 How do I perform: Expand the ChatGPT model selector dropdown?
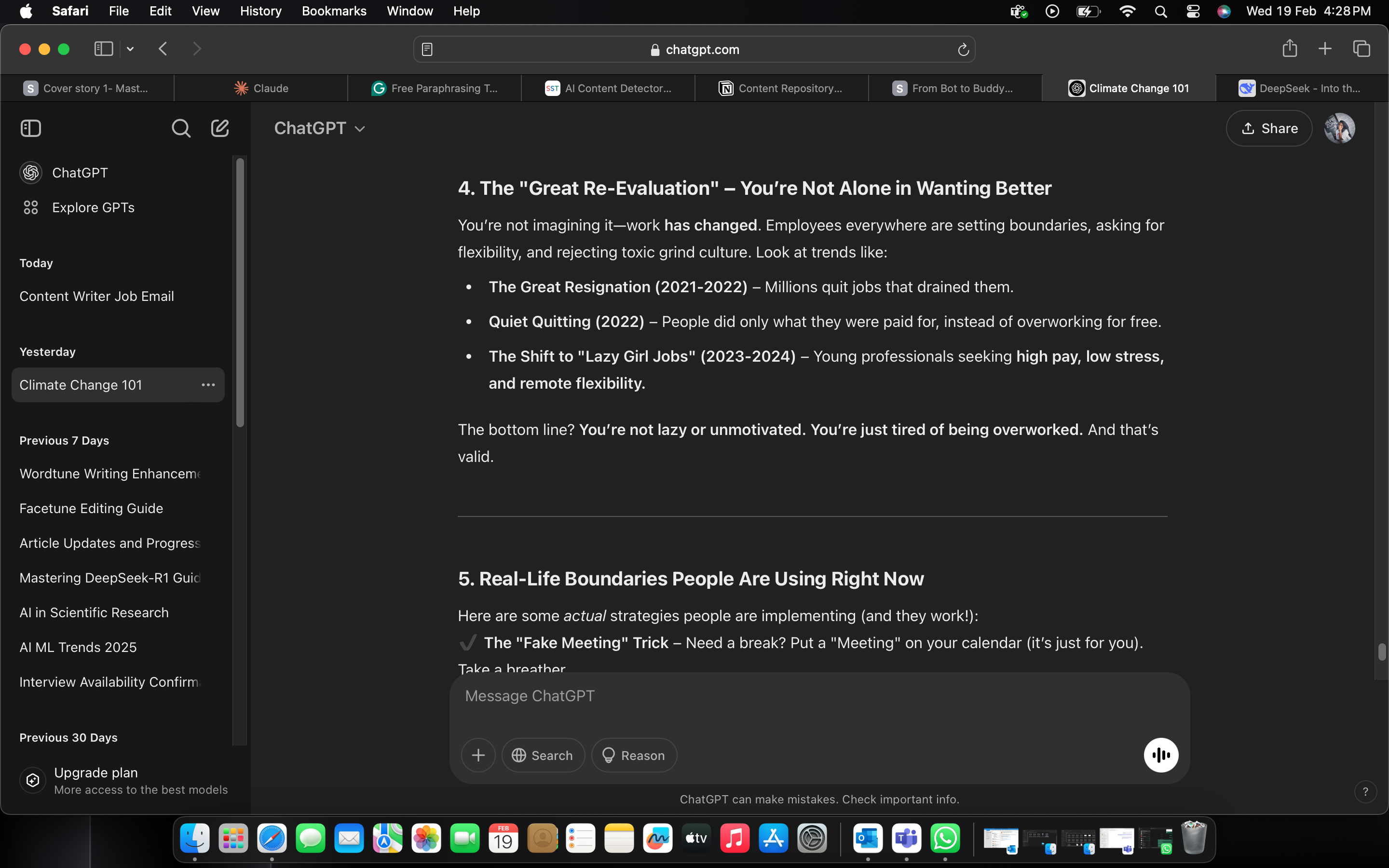(320, 128)
